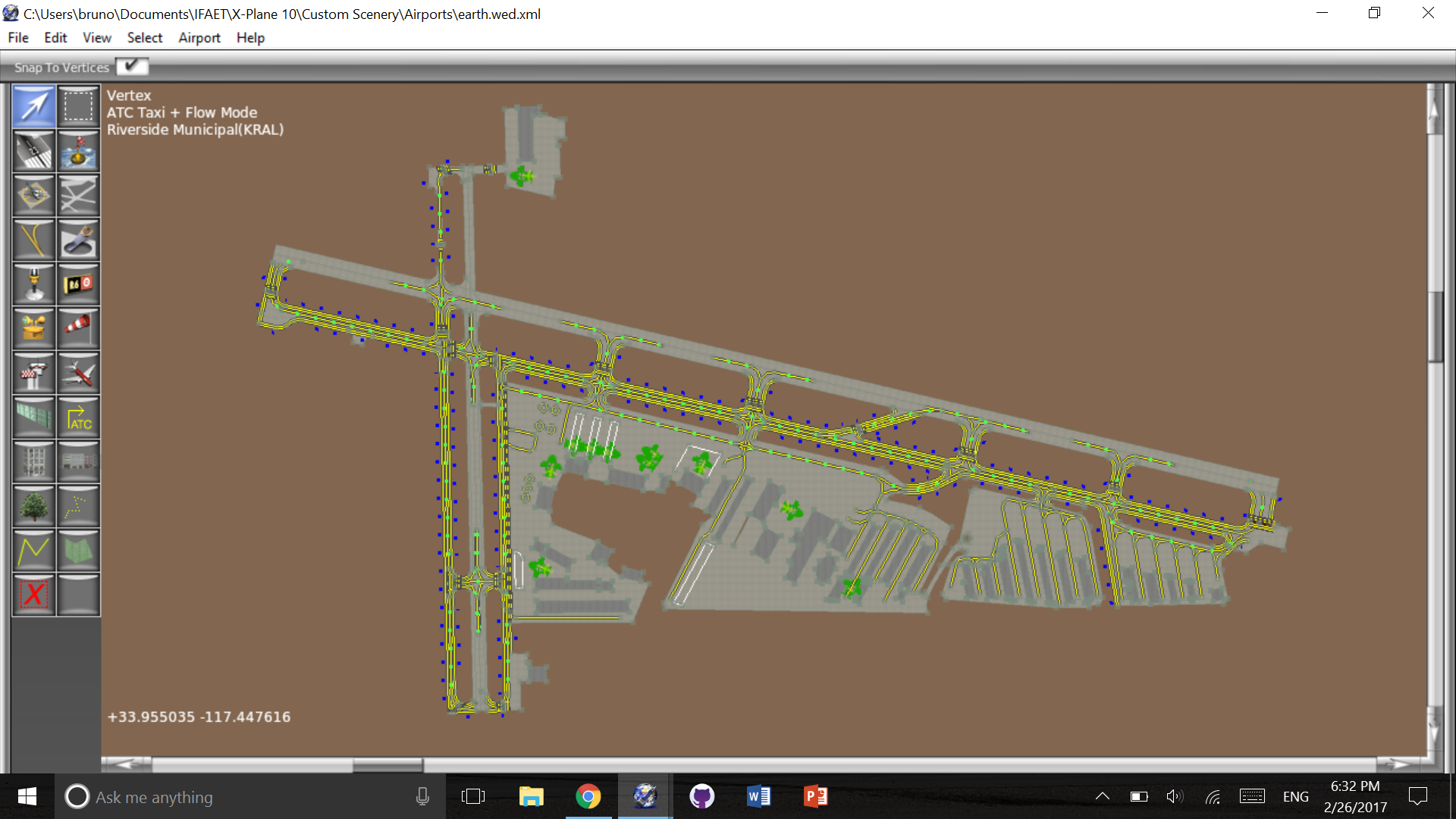Click the horizontal scrollbar thumb

[x=388, y=764]
